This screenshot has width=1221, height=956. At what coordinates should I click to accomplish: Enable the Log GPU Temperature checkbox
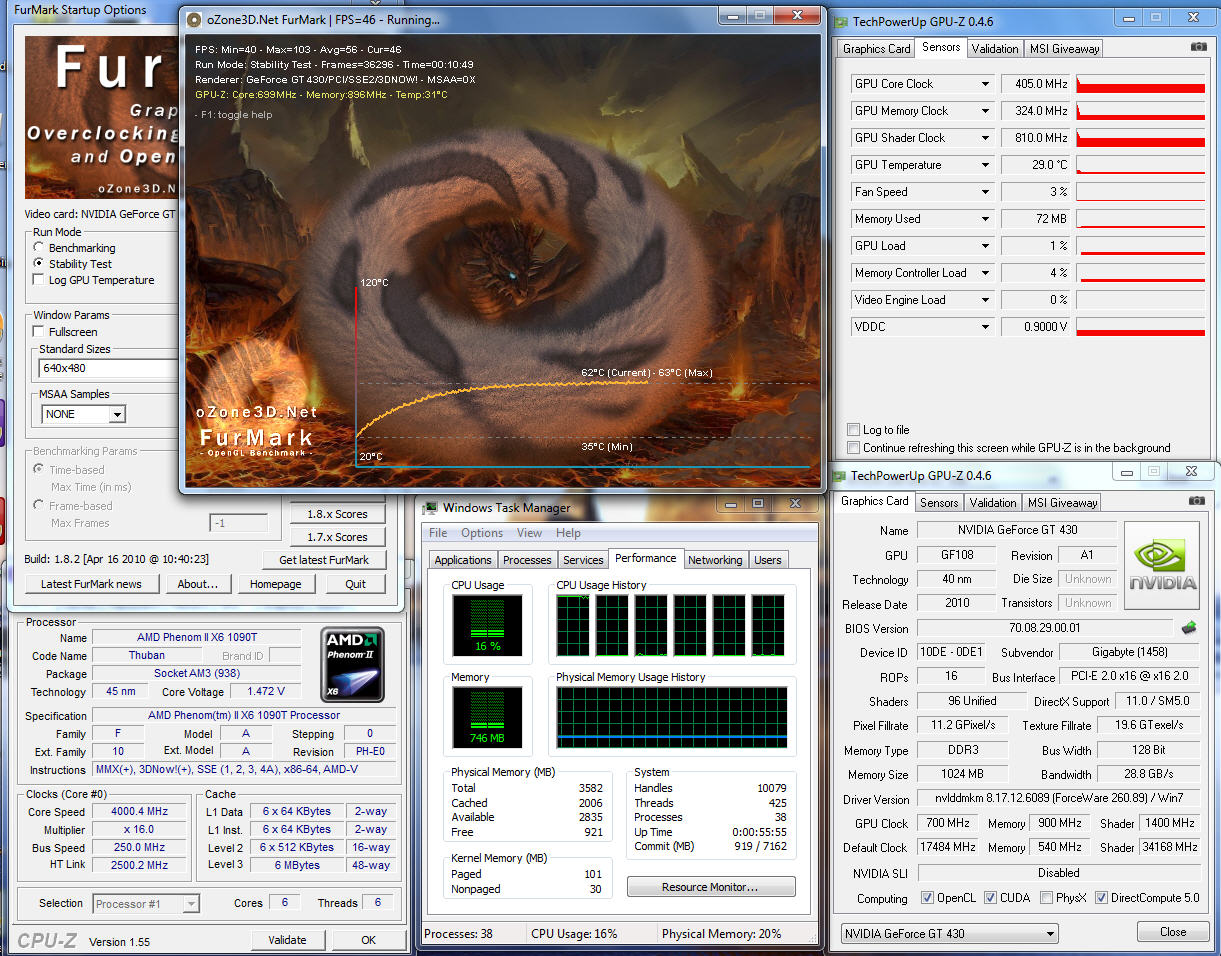[x=39, y=280]
